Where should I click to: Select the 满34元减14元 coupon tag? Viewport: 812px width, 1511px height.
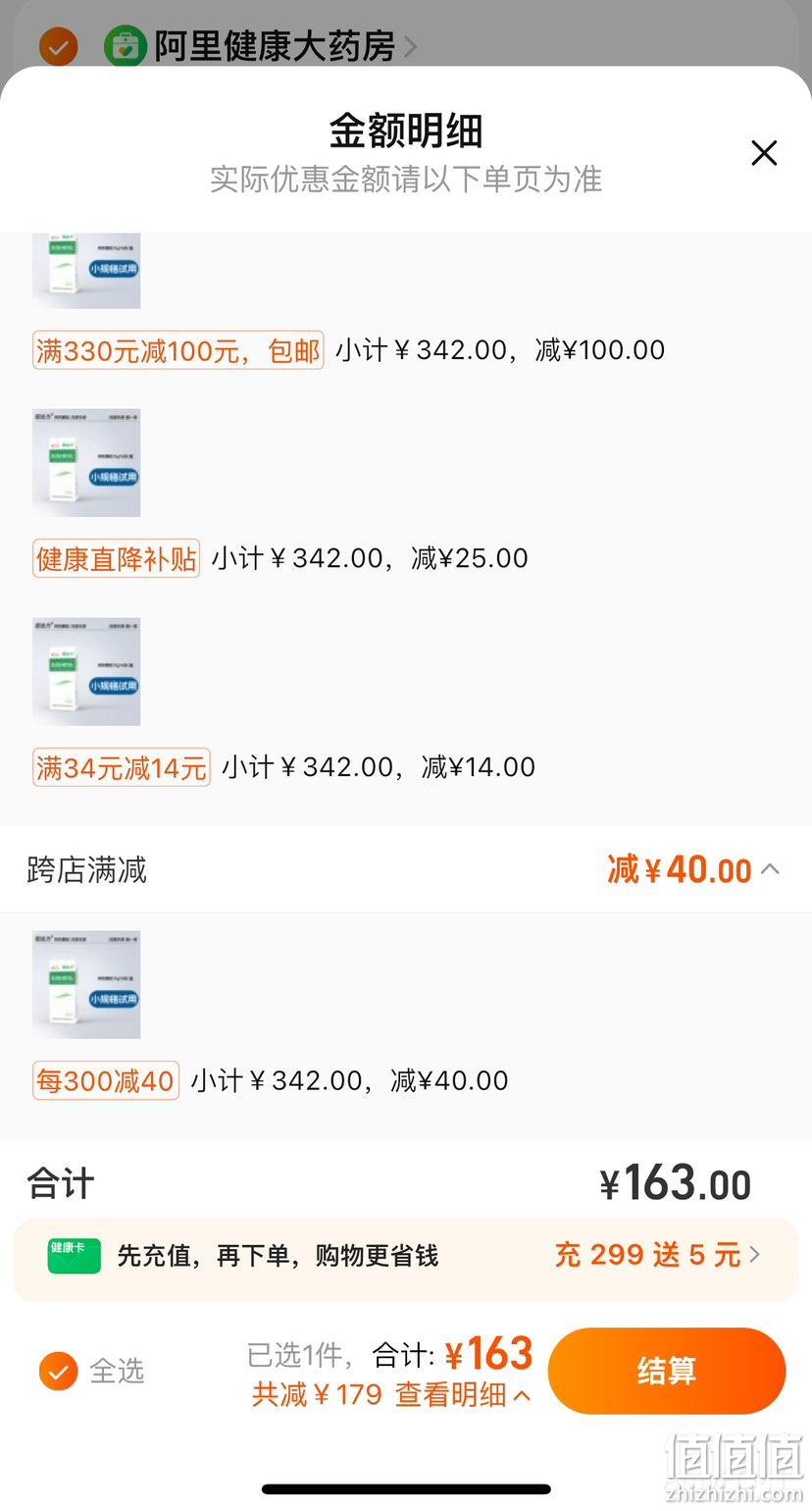(x=122, y=768)
